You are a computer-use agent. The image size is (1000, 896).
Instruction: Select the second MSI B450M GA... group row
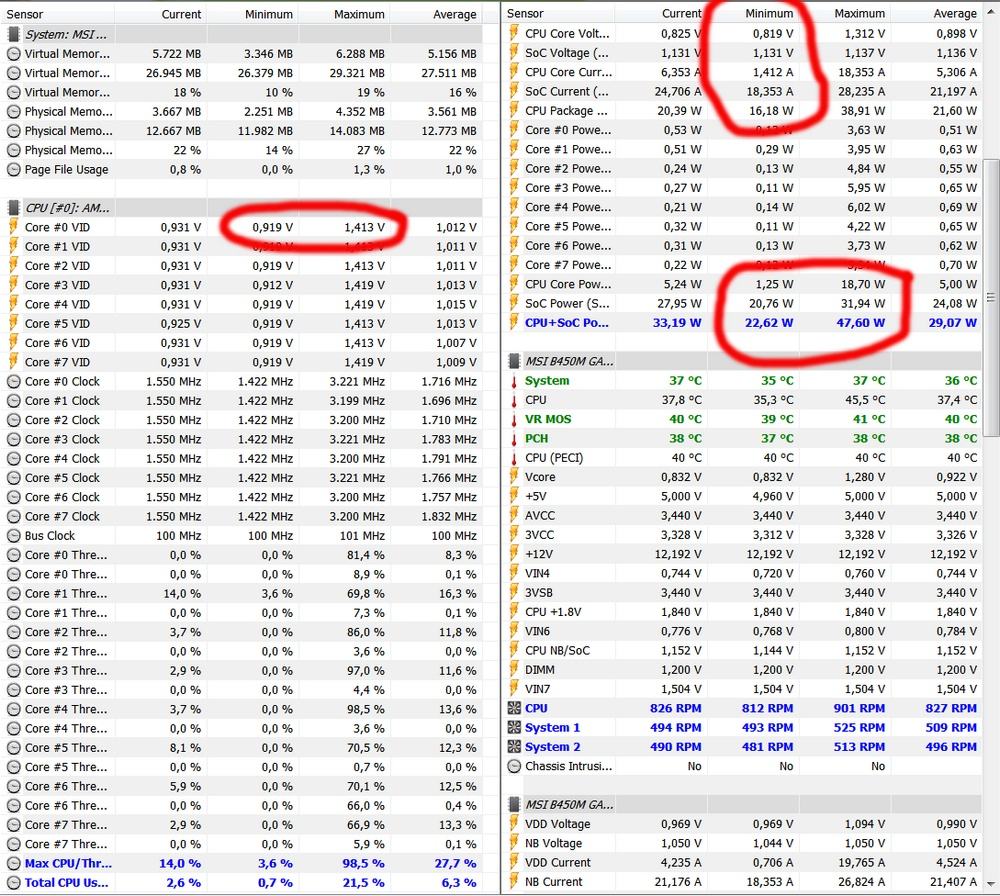[743, 804]
